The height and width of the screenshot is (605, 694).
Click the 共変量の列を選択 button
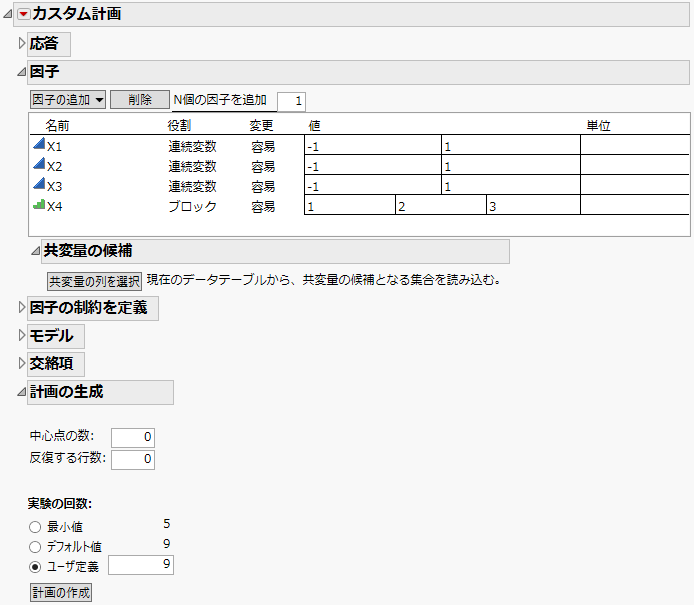click(94, 281)
